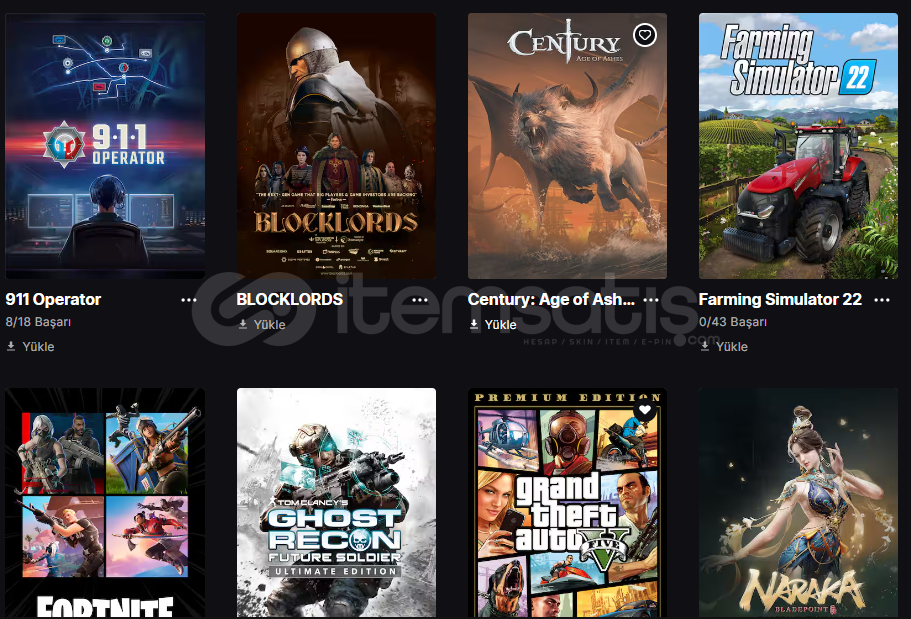This screenshot has height=619, width=911.
Task: Open three-dot menu for 911 Operator
Action: tap(188, 300)
